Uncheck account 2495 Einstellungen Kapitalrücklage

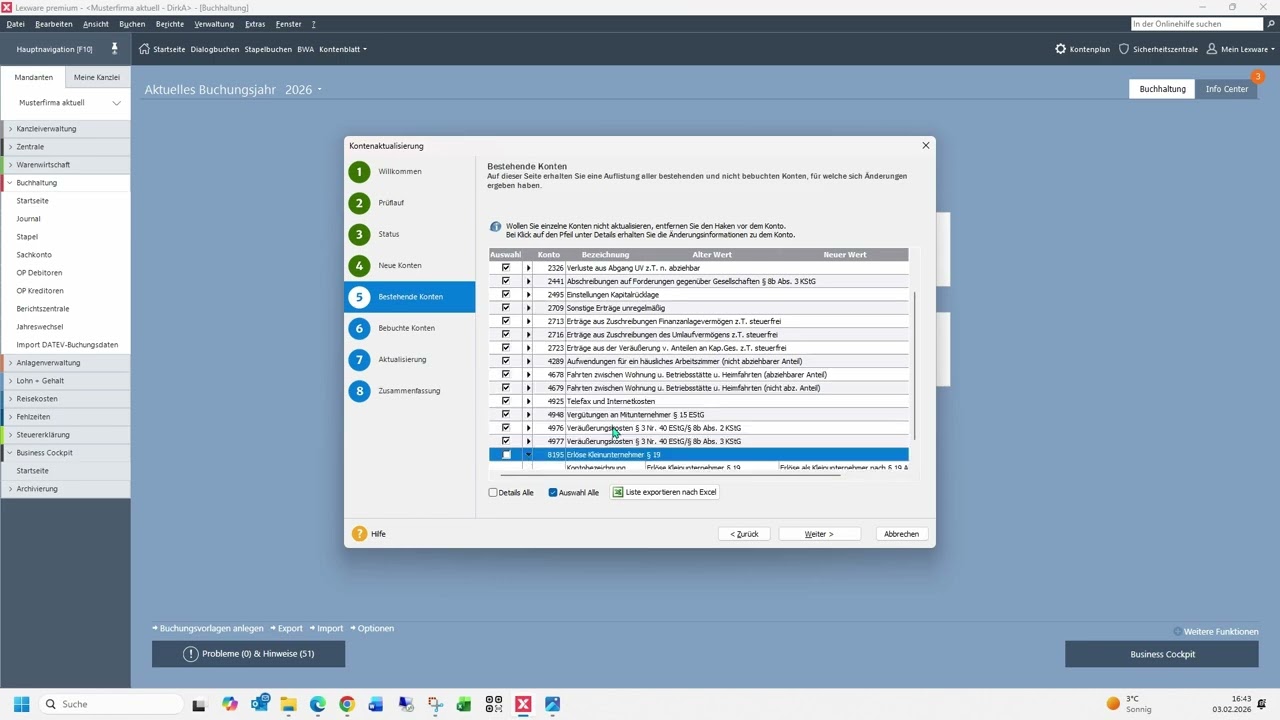(506, 295)
